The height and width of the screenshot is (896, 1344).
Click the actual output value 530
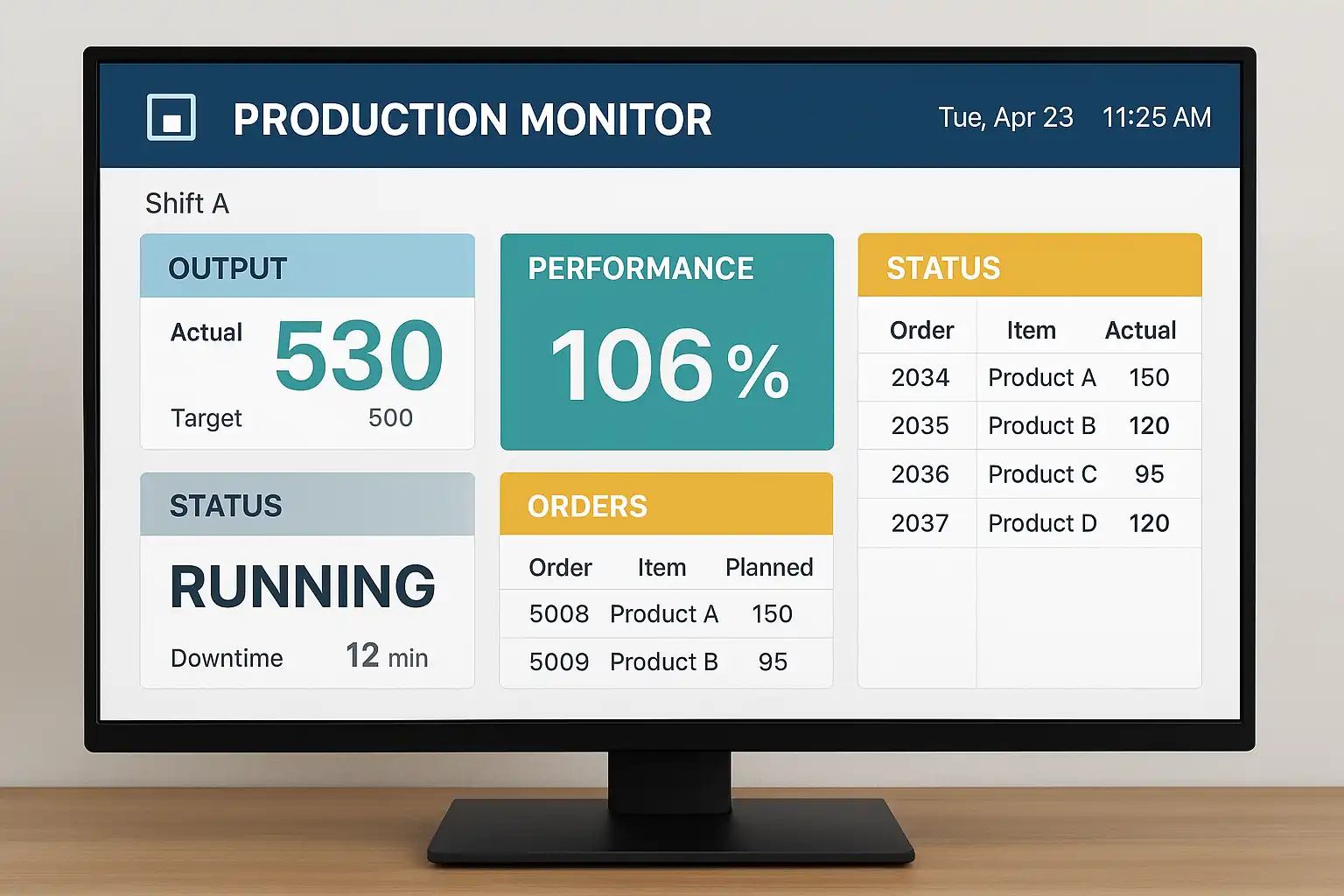359,355
